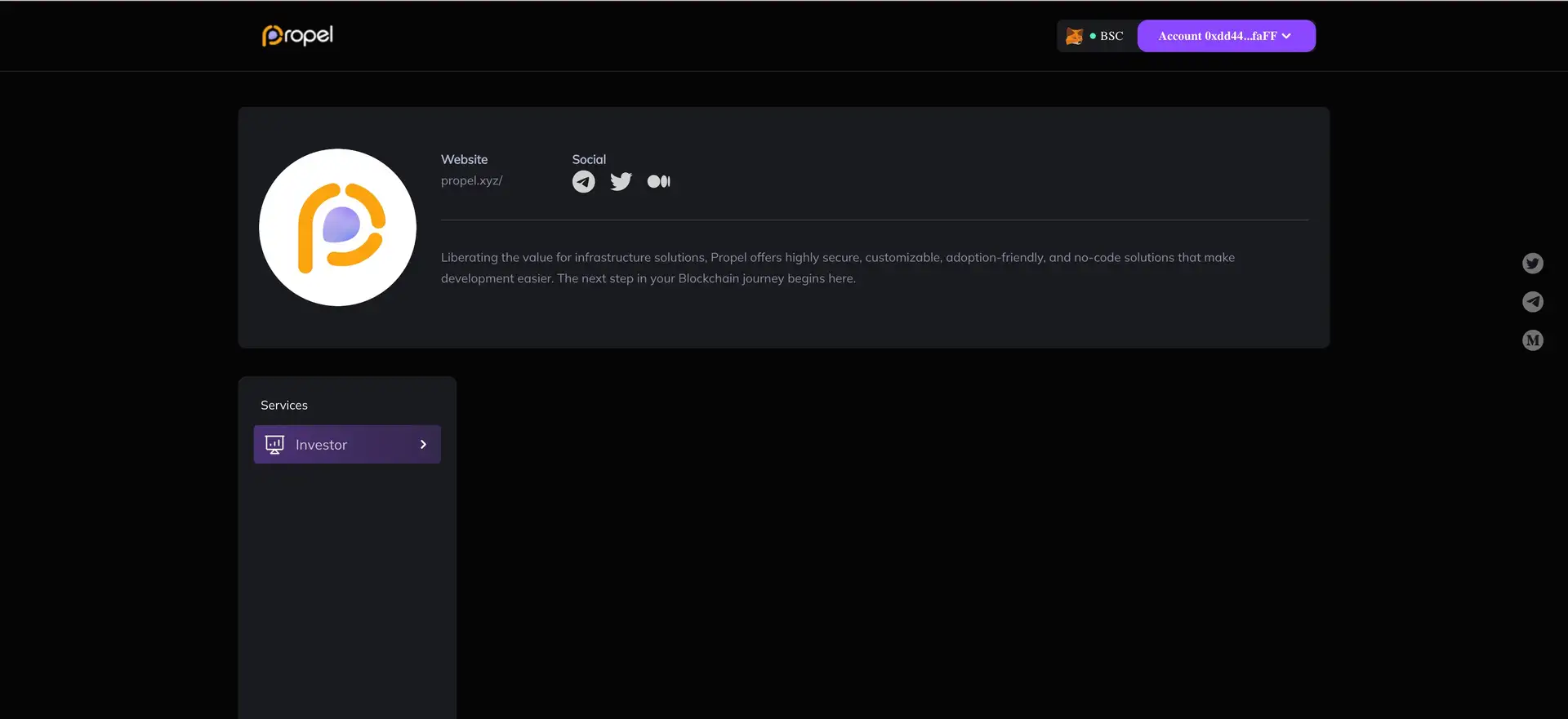1568x719 pixels.
Task: Click the floating Medium icon on right edge
Action: click(x=1532, y=340)
